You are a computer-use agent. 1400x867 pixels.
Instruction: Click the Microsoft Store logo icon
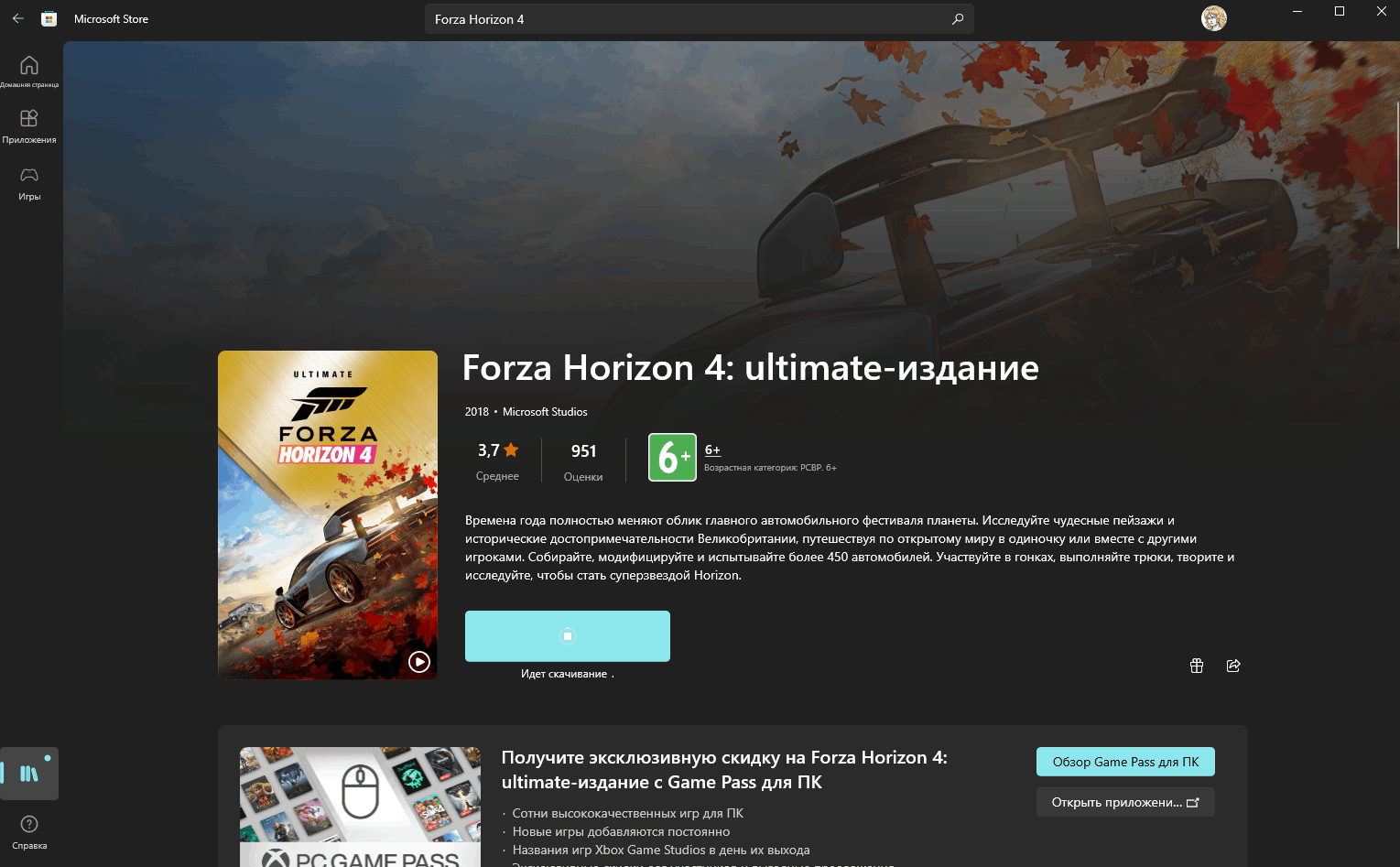coord(49,18)
